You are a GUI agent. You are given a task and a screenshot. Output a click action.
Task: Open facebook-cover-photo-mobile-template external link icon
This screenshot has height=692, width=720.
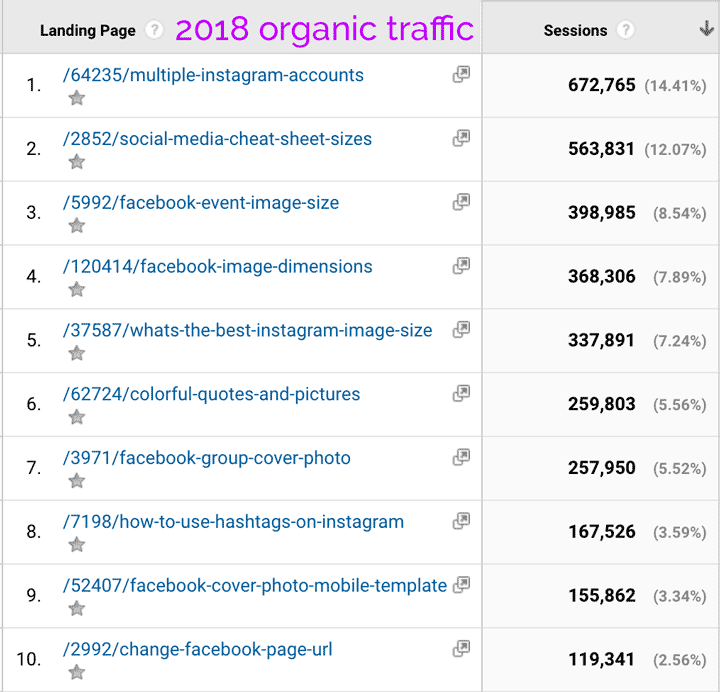[x=461, y=585]
